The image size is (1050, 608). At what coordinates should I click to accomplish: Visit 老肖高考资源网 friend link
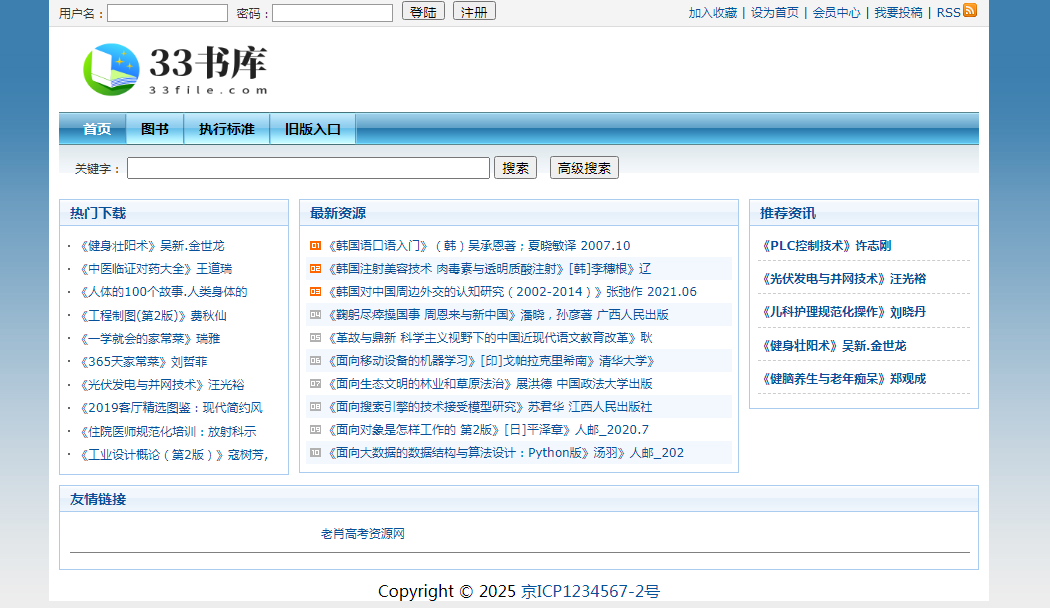coord(363,534)
